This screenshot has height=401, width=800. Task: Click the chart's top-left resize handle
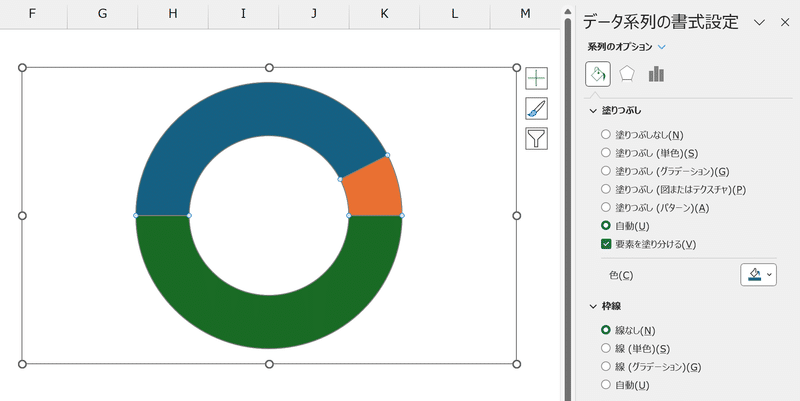(x=22, y=67)
